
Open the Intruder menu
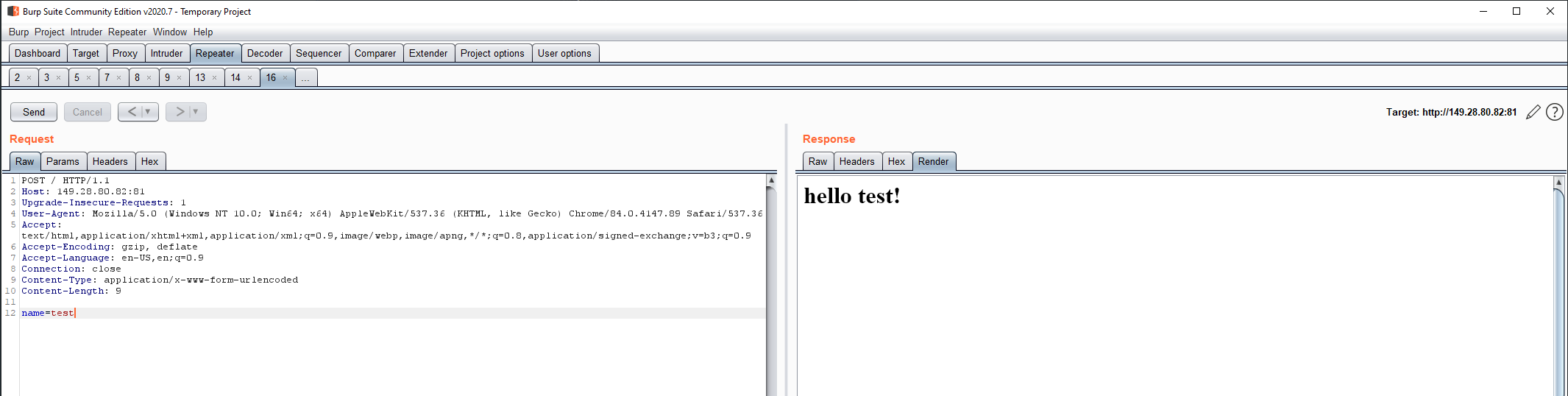coord(86,32)
